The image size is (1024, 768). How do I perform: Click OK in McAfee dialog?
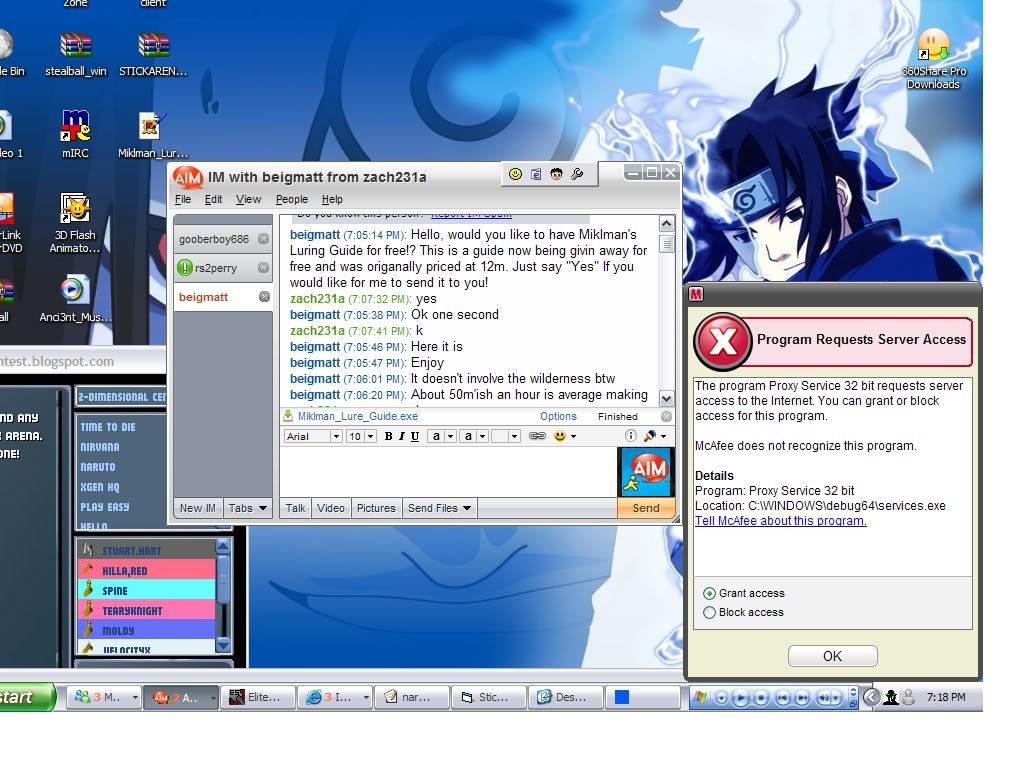click(832, 656)
